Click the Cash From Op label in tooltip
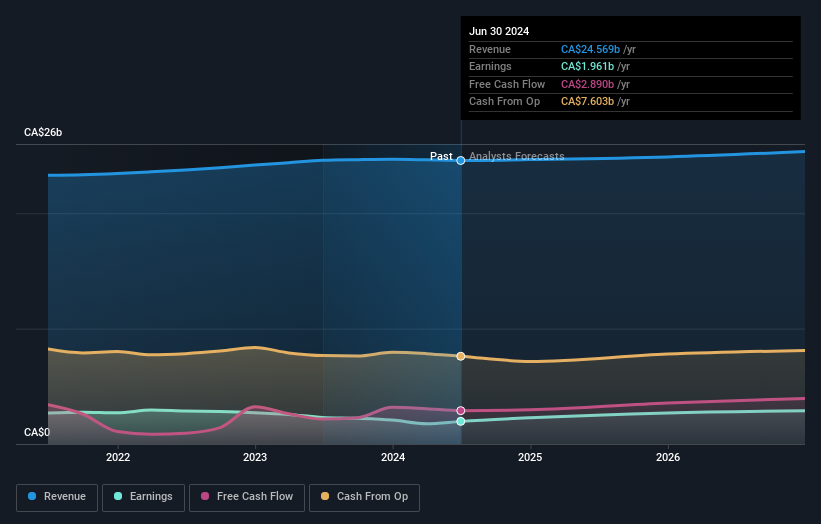This screenshot has height=524, width=821. [504, 102]
